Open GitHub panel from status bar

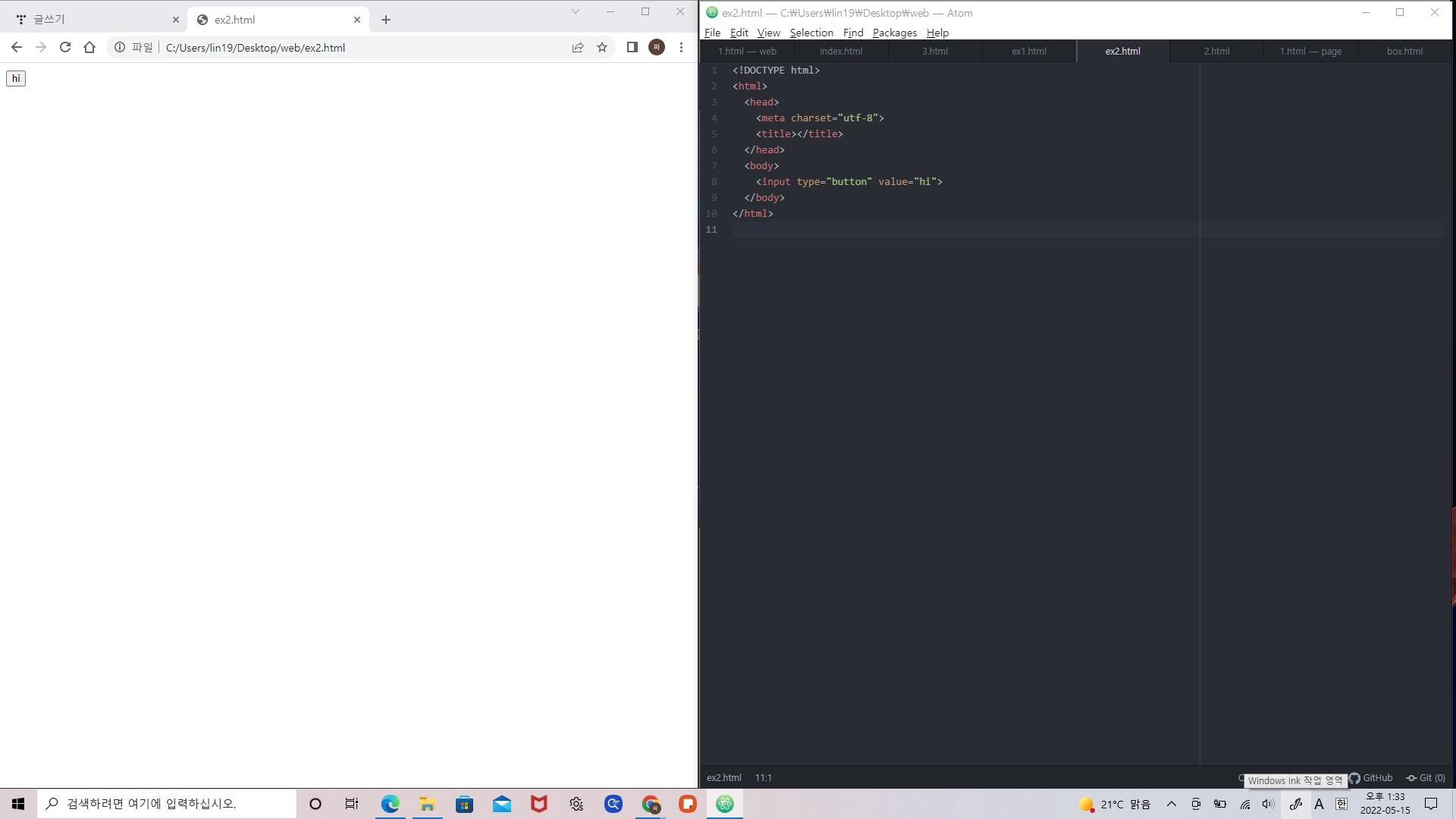(1371, 777)
